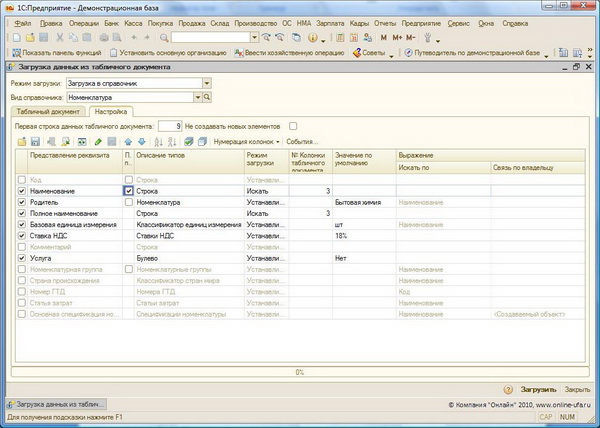Open the calculator icon in main toolbar
Image resolution: width=600 pixels, height=428 pixels.
tap(340, 37)
